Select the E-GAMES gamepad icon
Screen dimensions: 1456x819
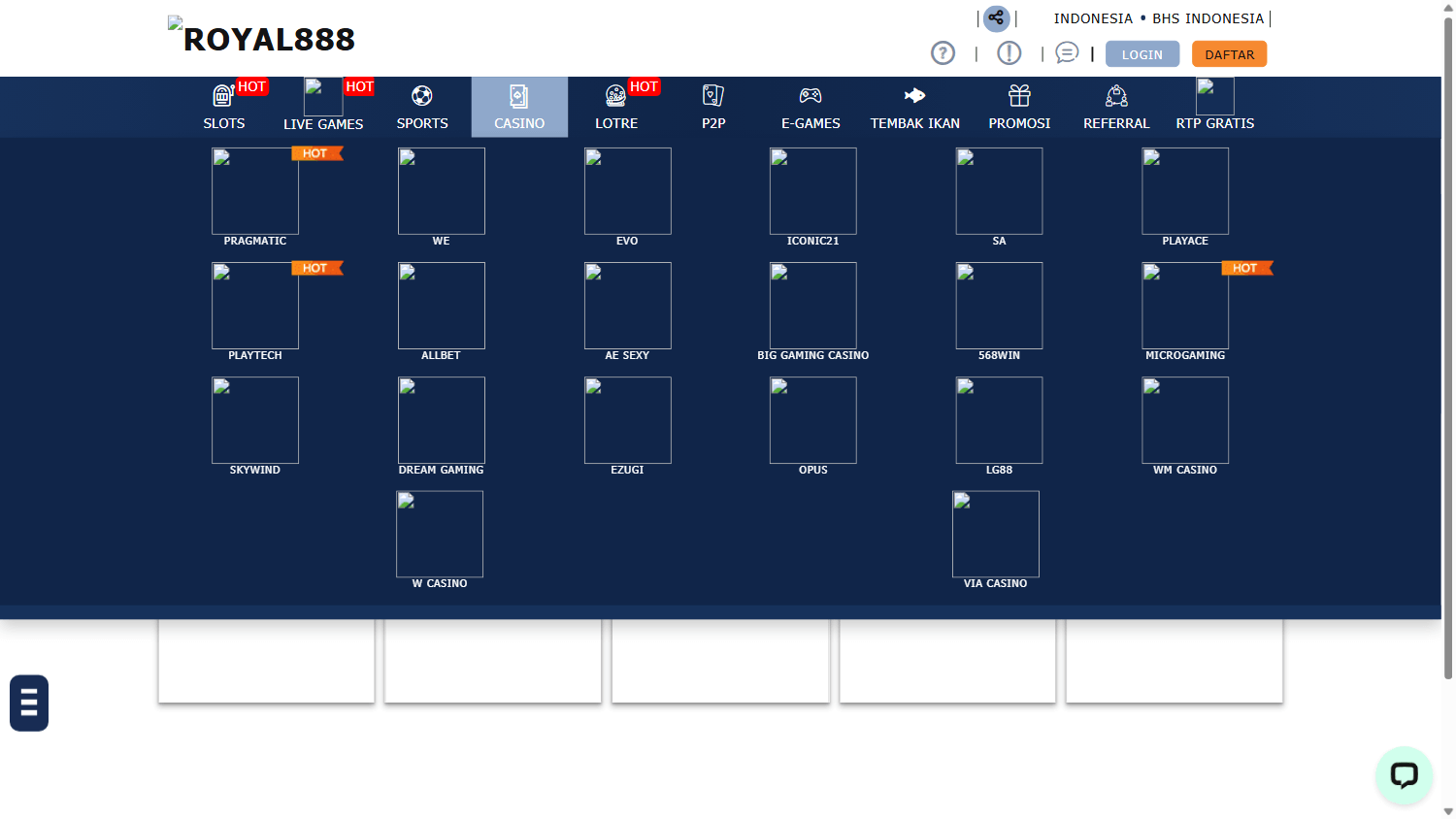pyautogui.click(x=811, y=96)
